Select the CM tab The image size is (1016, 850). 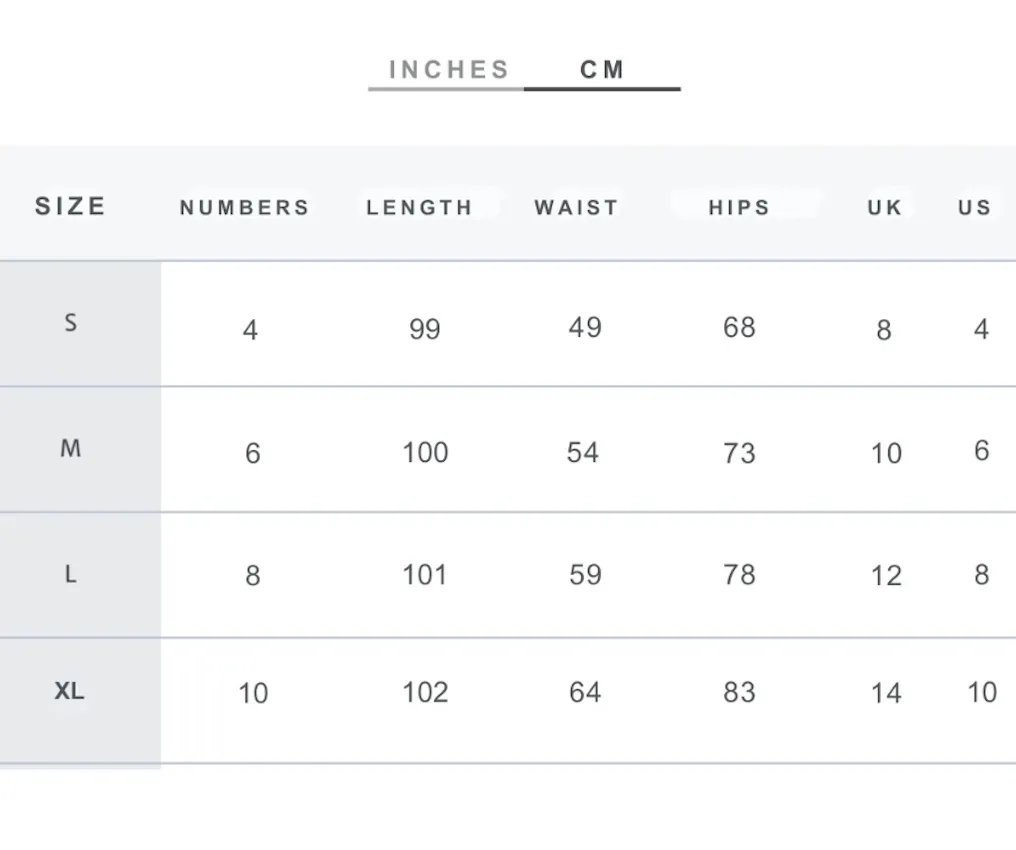point(602,70)
